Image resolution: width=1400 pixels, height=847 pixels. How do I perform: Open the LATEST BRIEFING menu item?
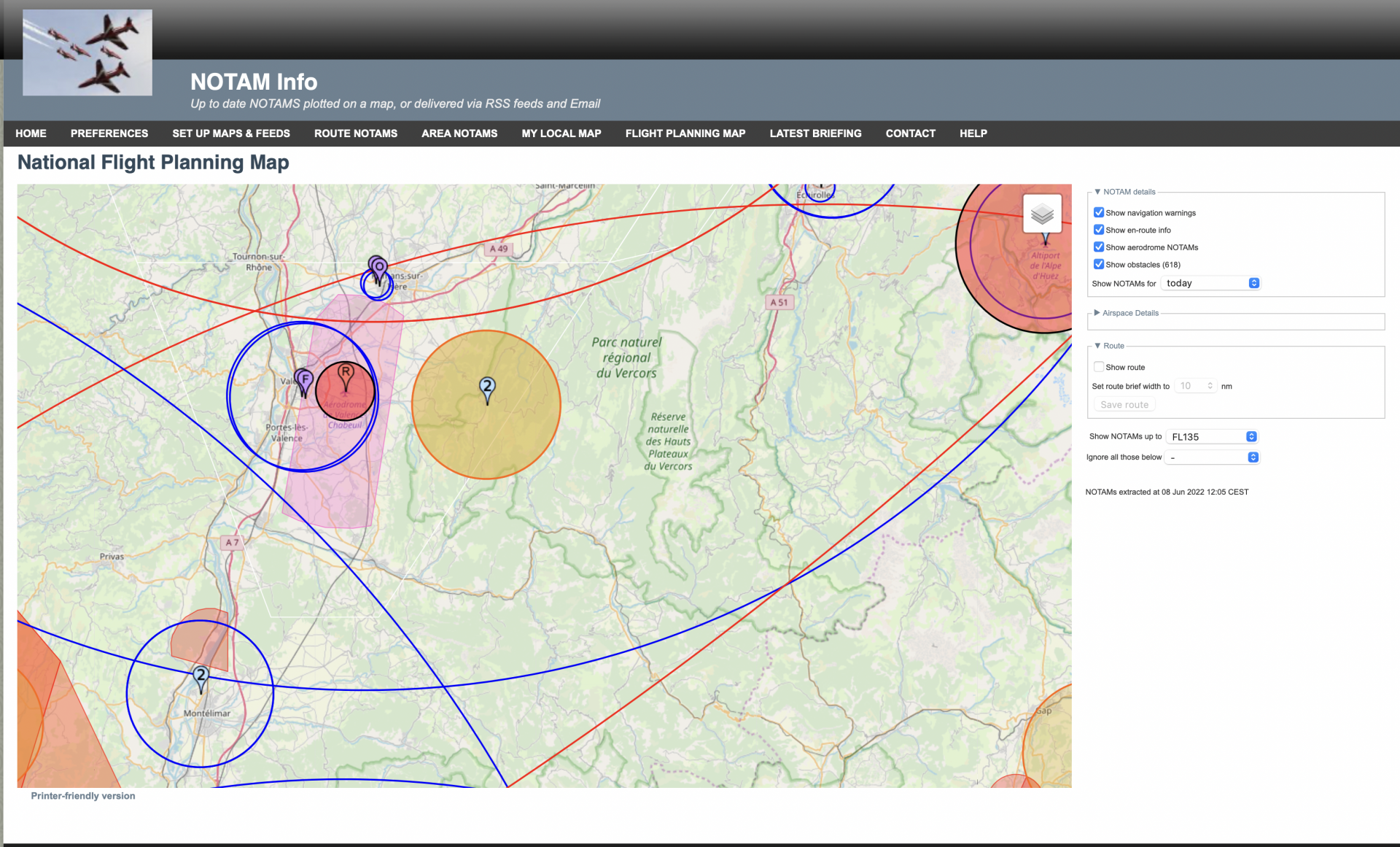click(x=815, y=134)
